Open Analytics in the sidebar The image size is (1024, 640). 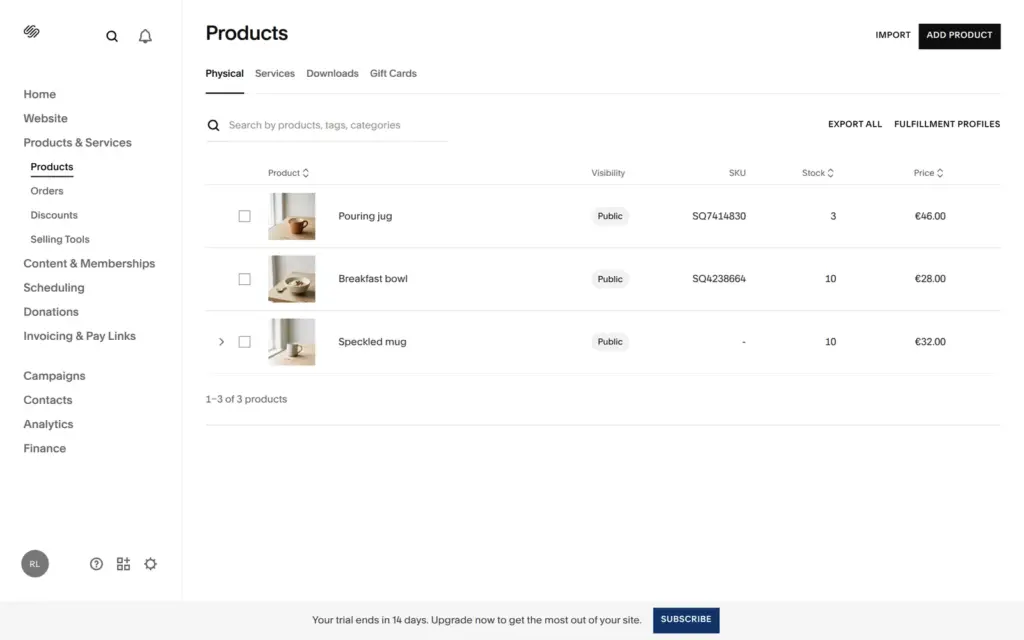coord(48,424)
